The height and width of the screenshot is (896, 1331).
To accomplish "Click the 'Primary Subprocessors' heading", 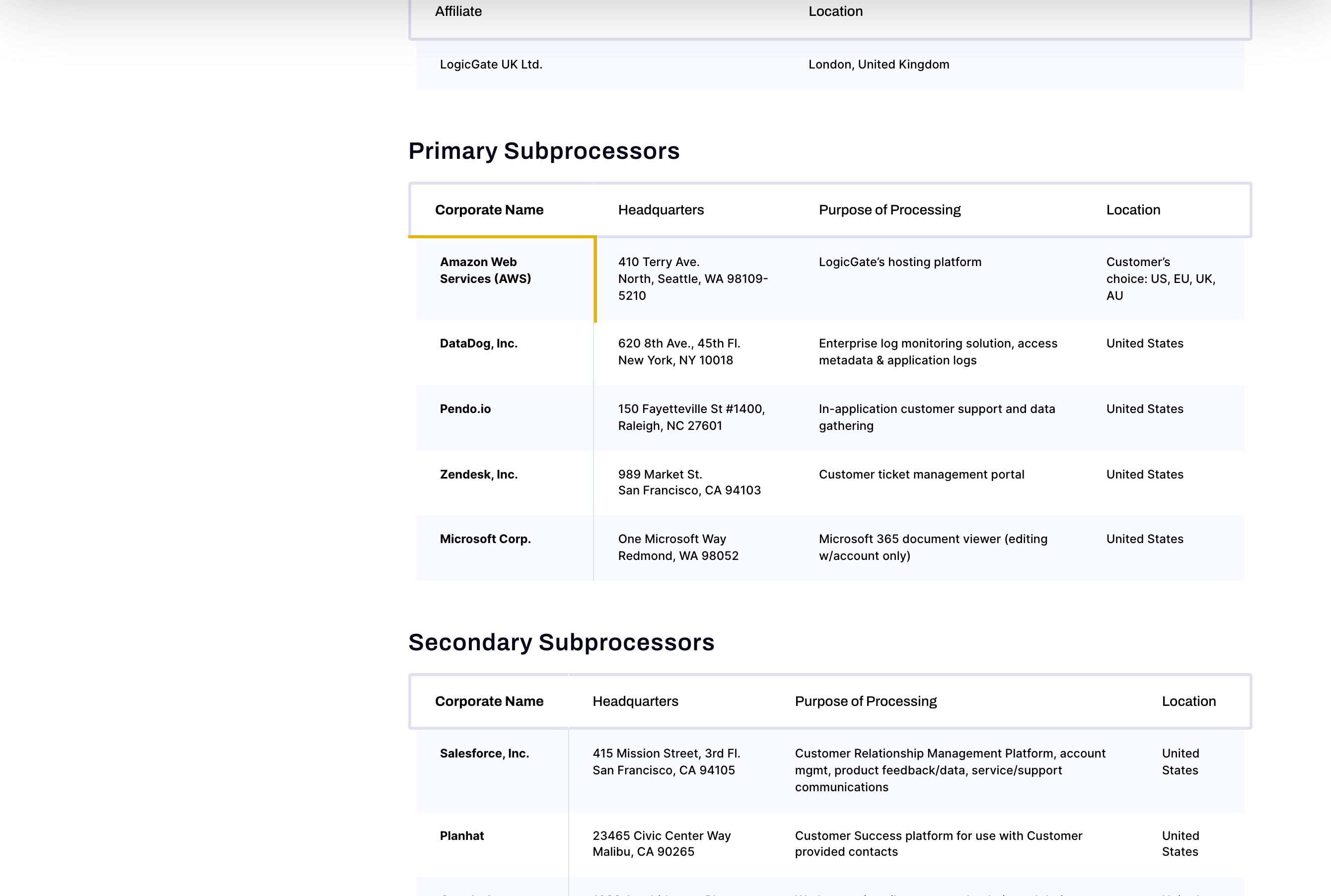I will click(544, 151).
